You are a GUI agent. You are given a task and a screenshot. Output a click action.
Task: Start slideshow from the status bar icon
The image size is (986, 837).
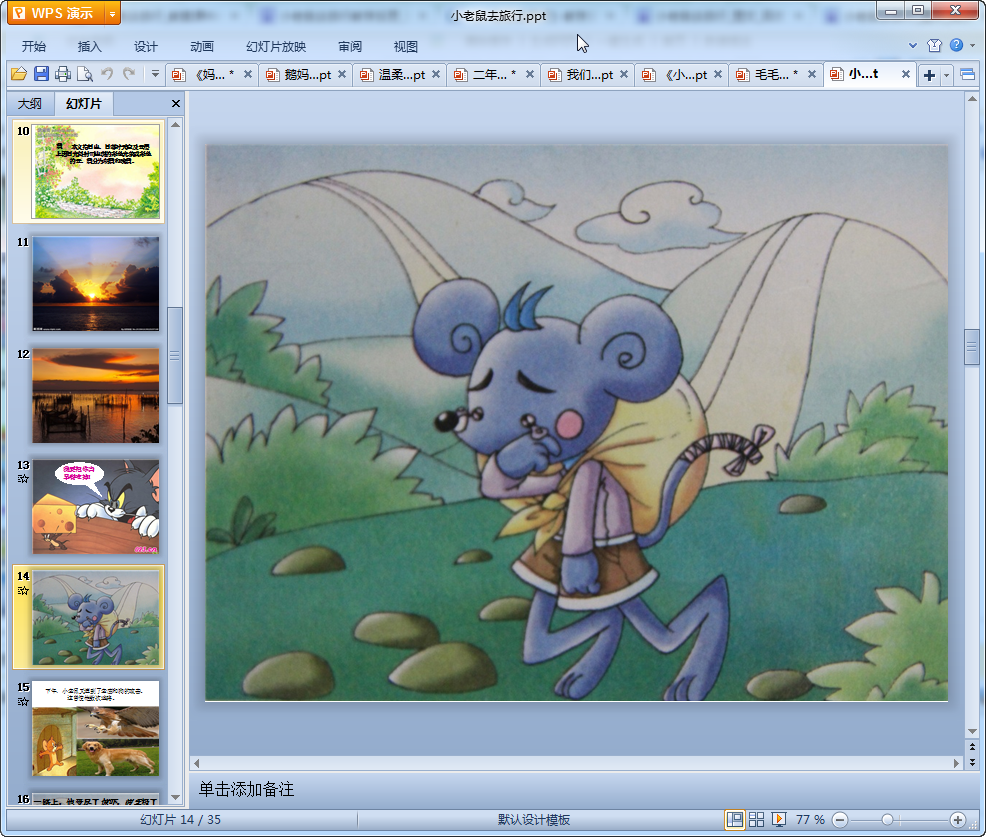pyautogui.click(x=778, y=819)
